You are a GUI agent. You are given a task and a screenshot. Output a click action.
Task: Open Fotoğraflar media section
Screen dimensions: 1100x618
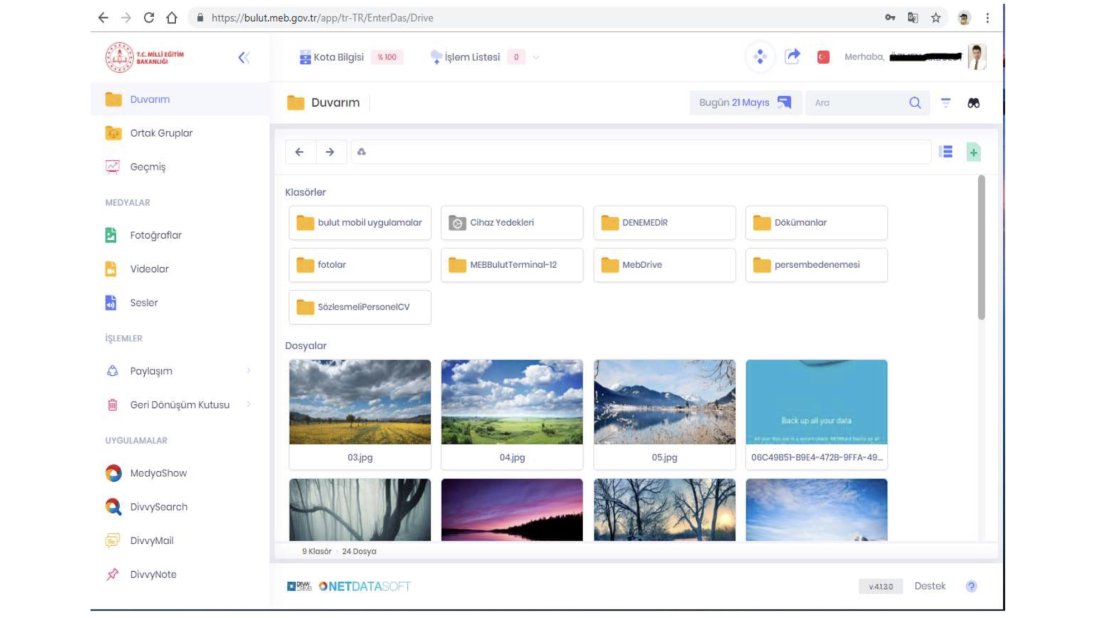click(155, 235)
